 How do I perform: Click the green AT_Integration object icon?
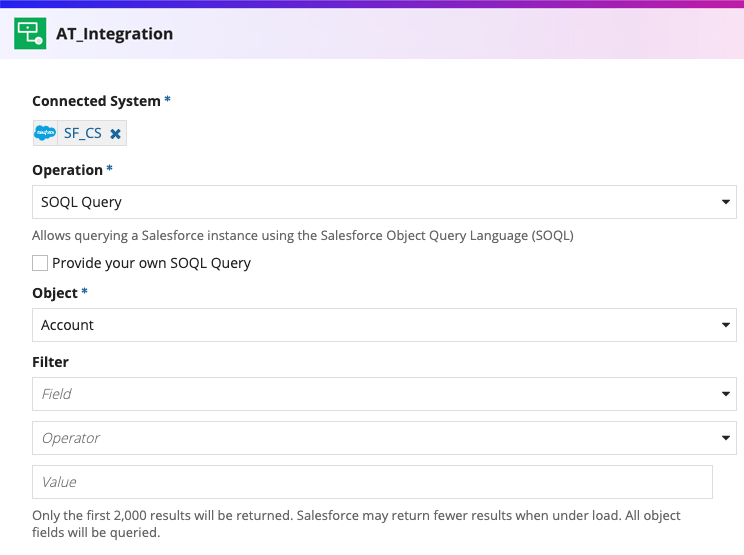(30, 33)
